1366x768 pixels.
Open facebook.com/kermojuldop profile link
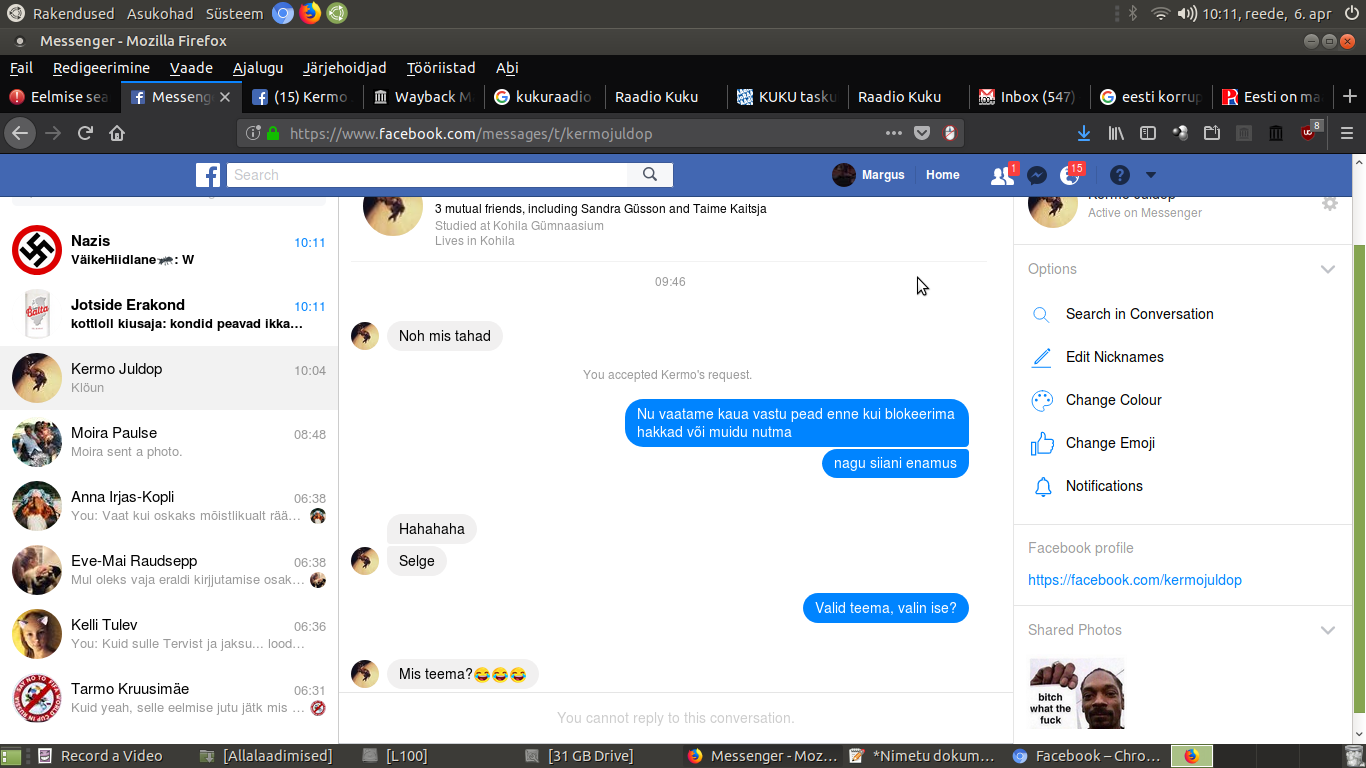pyautogui.click(x=1135, y=580)
